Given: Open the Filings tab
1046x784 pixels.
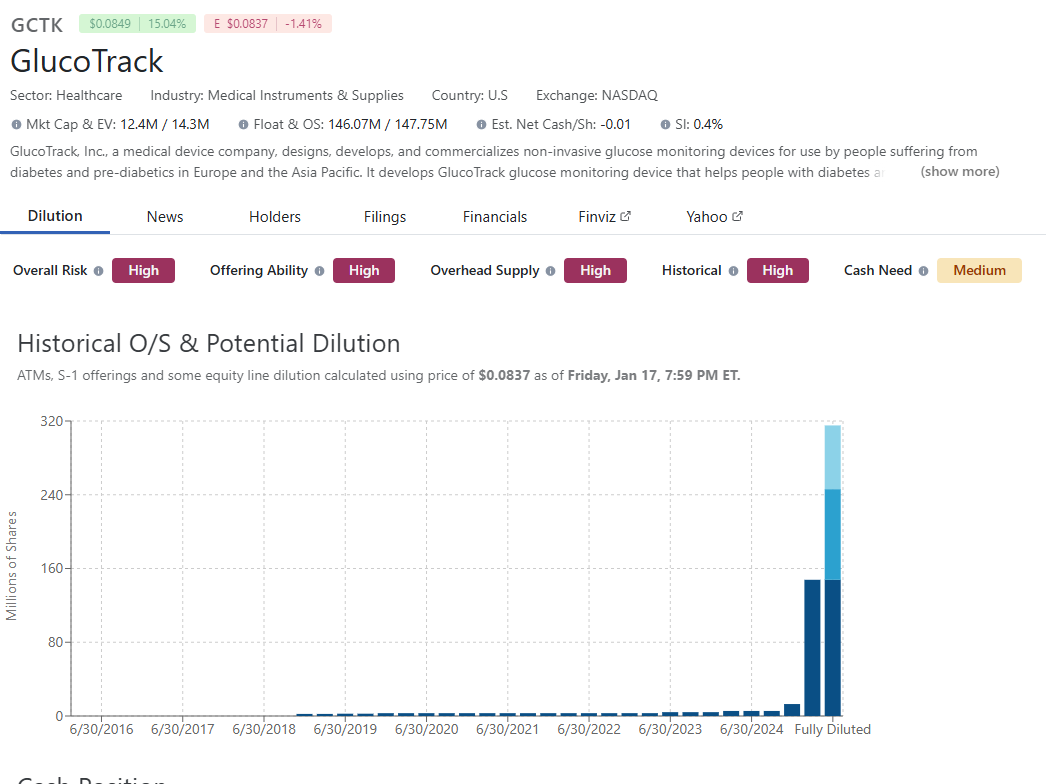Looking at the screenshot, I should pos(385,217).
